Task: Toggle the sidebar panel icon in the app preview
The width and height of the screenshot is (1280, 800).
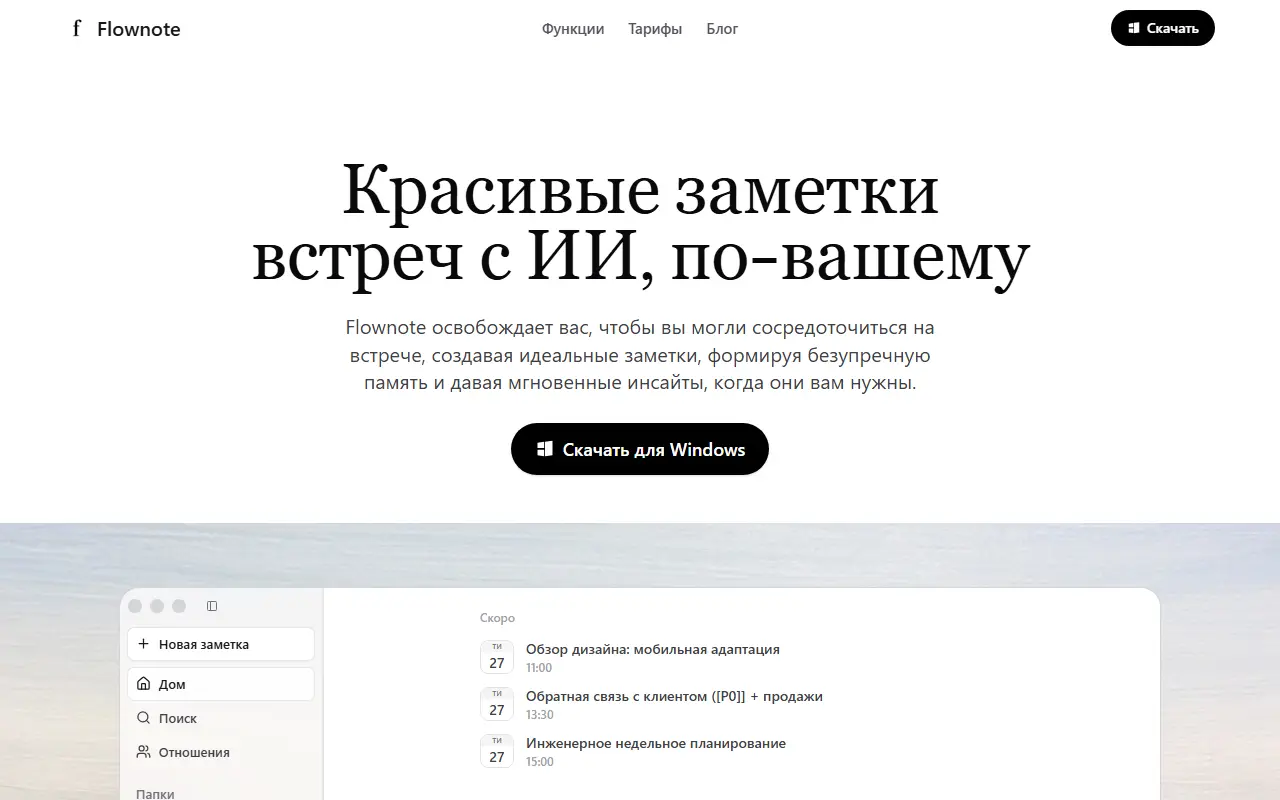Action: click(212, 606)
